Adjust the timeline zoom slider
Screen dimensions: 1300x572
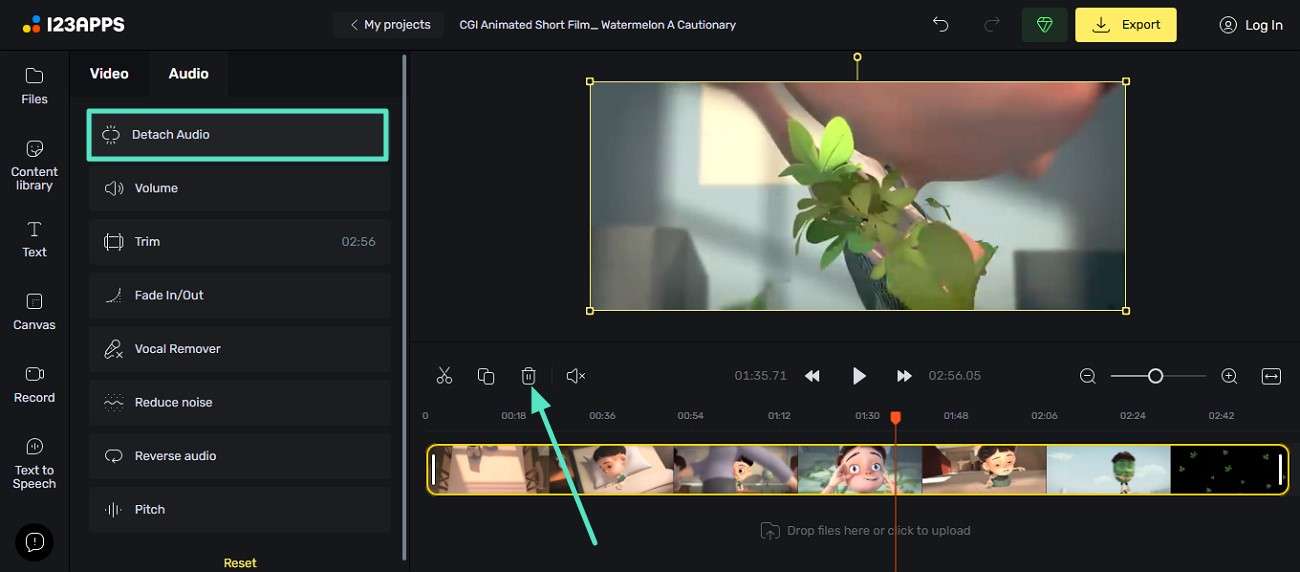click(x=1156, y=376)
